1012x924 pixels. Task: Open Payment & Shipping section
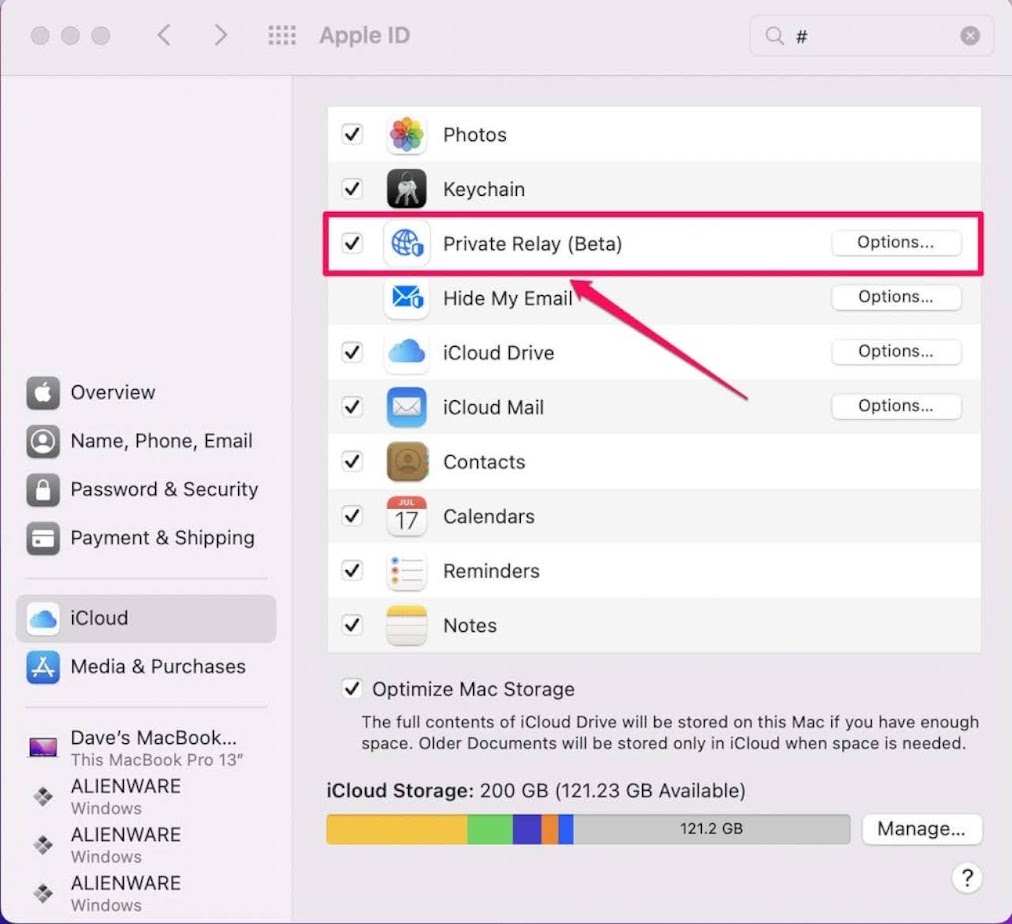pyautogui.click(x=147, y=537)
